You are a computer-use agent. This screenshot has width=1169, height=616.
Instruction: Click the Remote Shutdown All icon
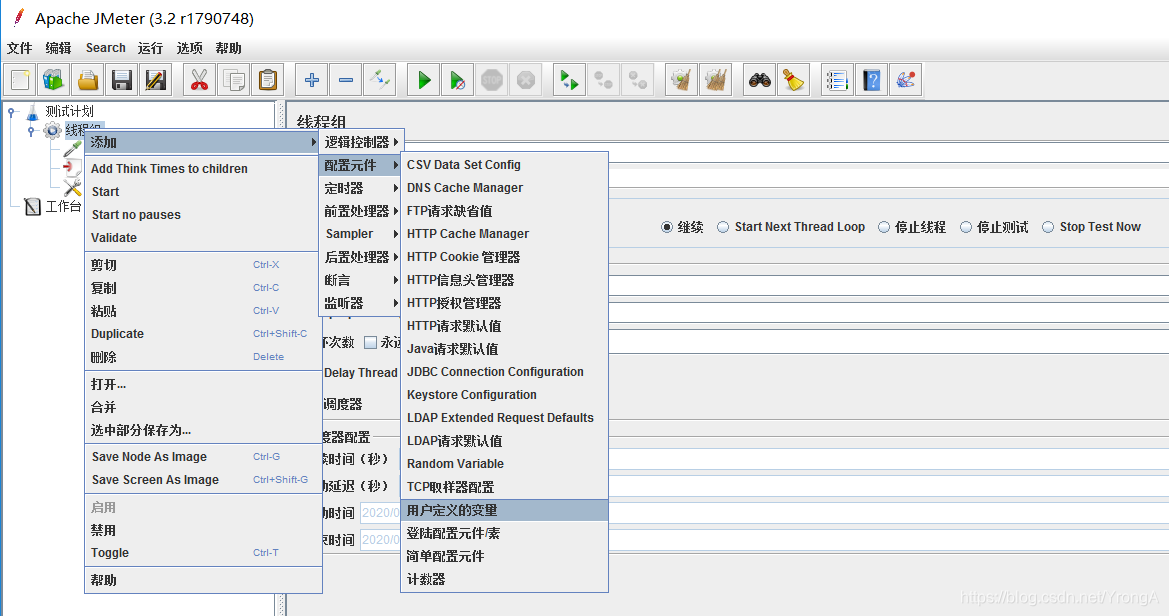tap(638, 80)
